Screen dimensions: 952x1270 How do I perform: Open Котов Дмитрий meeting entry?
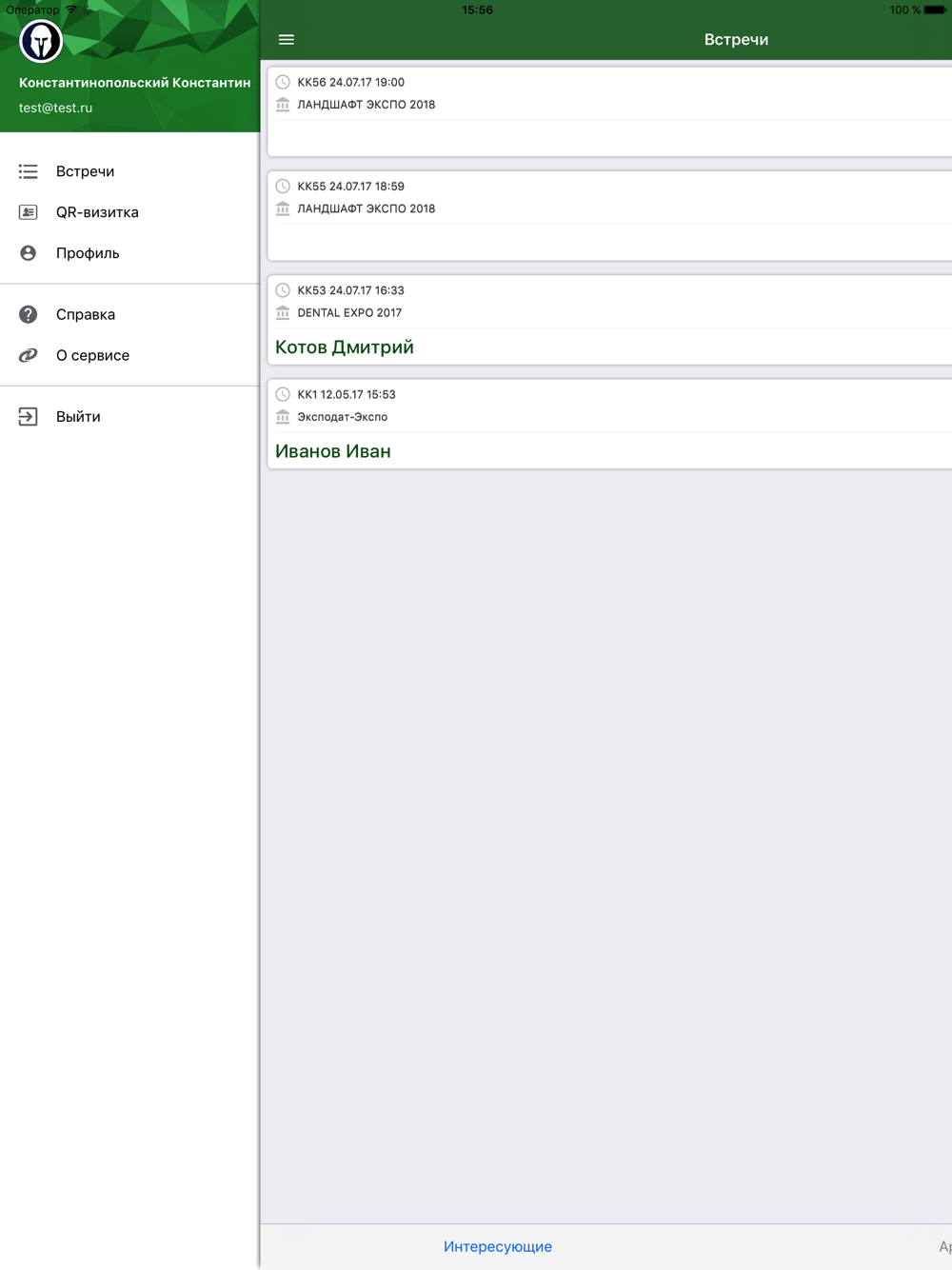click(x=609, y=320)
